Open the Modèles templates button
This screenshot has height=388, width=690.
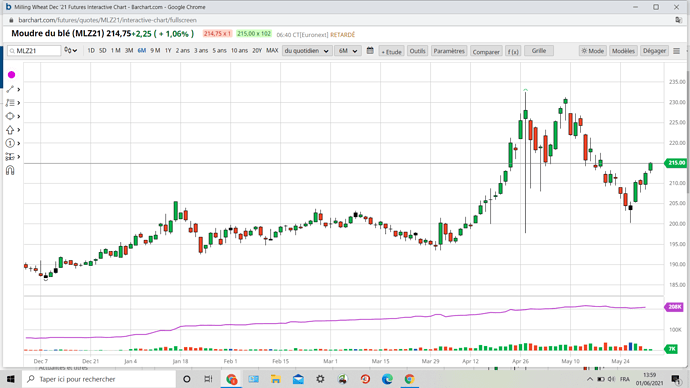pyautogui.click(x=623, y=51)
